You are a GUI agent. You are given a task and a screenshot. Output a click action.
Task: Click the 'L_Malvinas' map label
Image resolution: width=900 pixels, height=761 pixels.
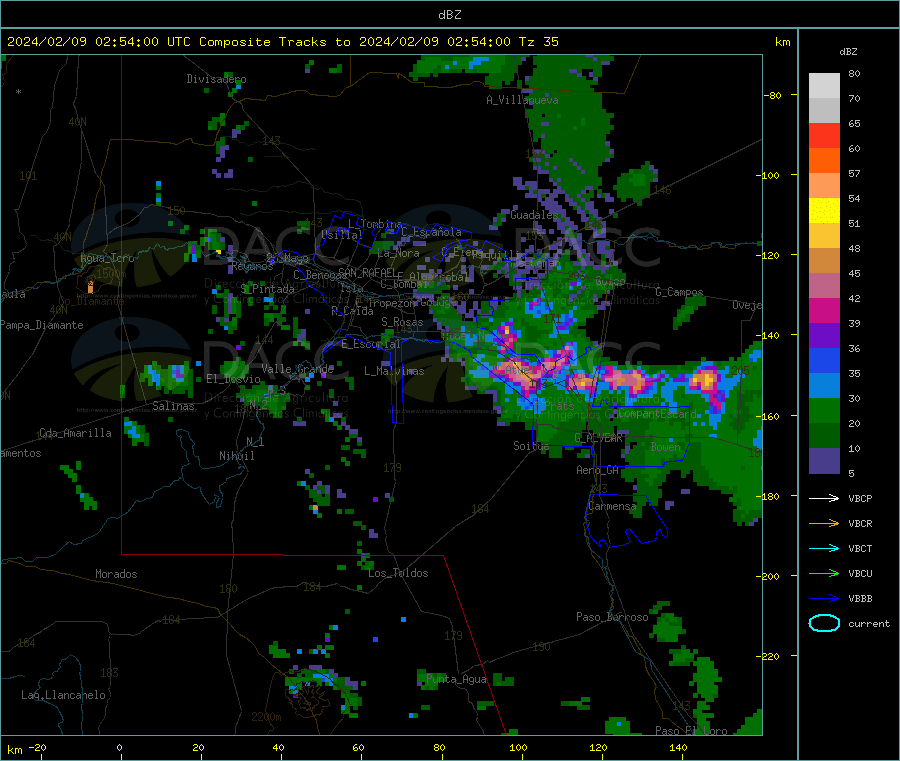pyautogui.click(x=394, y=371)
